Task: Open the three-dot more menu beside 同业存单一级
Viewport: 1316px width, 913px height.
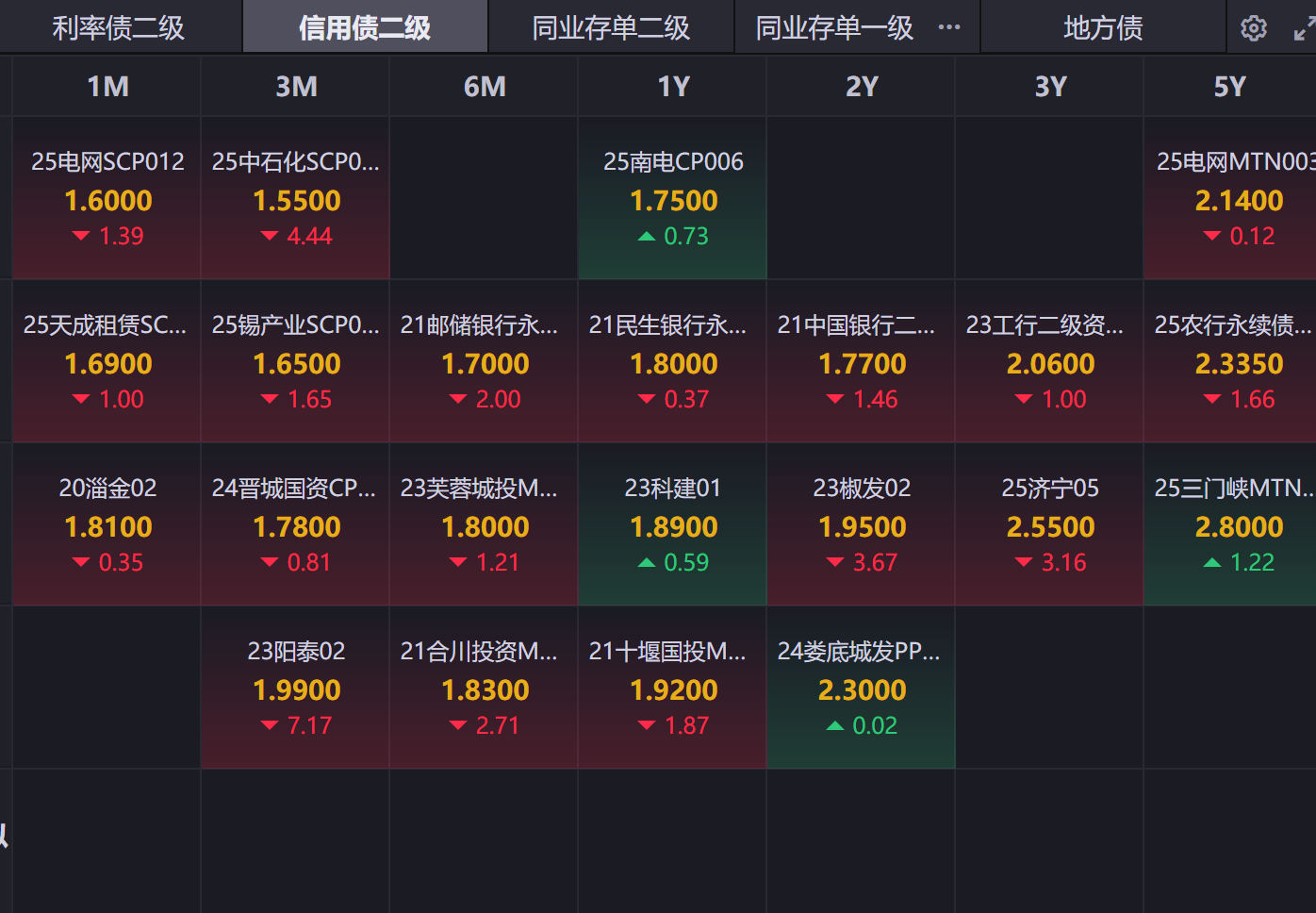Action: (949, 27)
